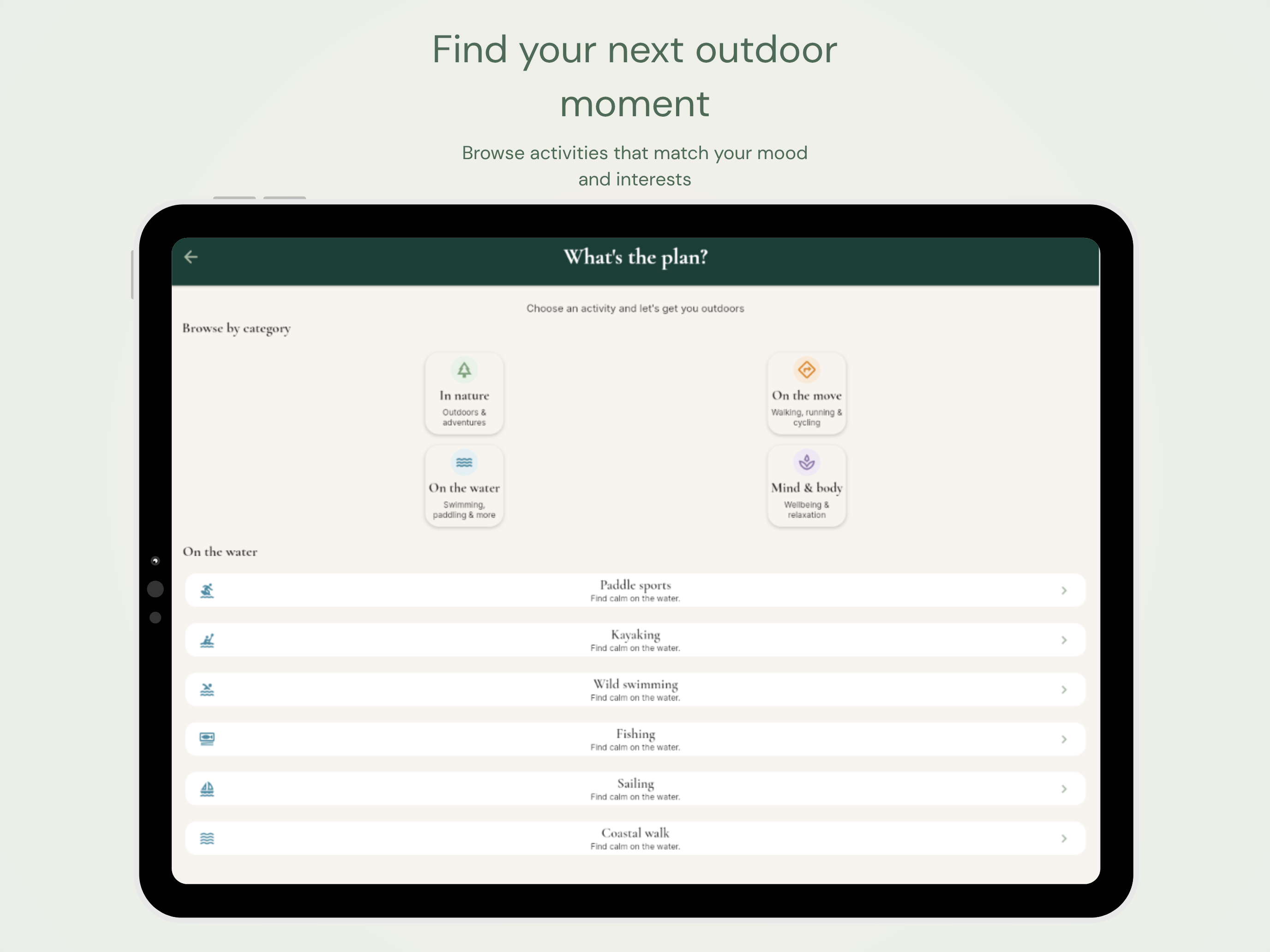Image resolution: width=1270 pixels, height=952 pixels.
Task: Open the Paddle sports activity row
Action: pos(635,590)
